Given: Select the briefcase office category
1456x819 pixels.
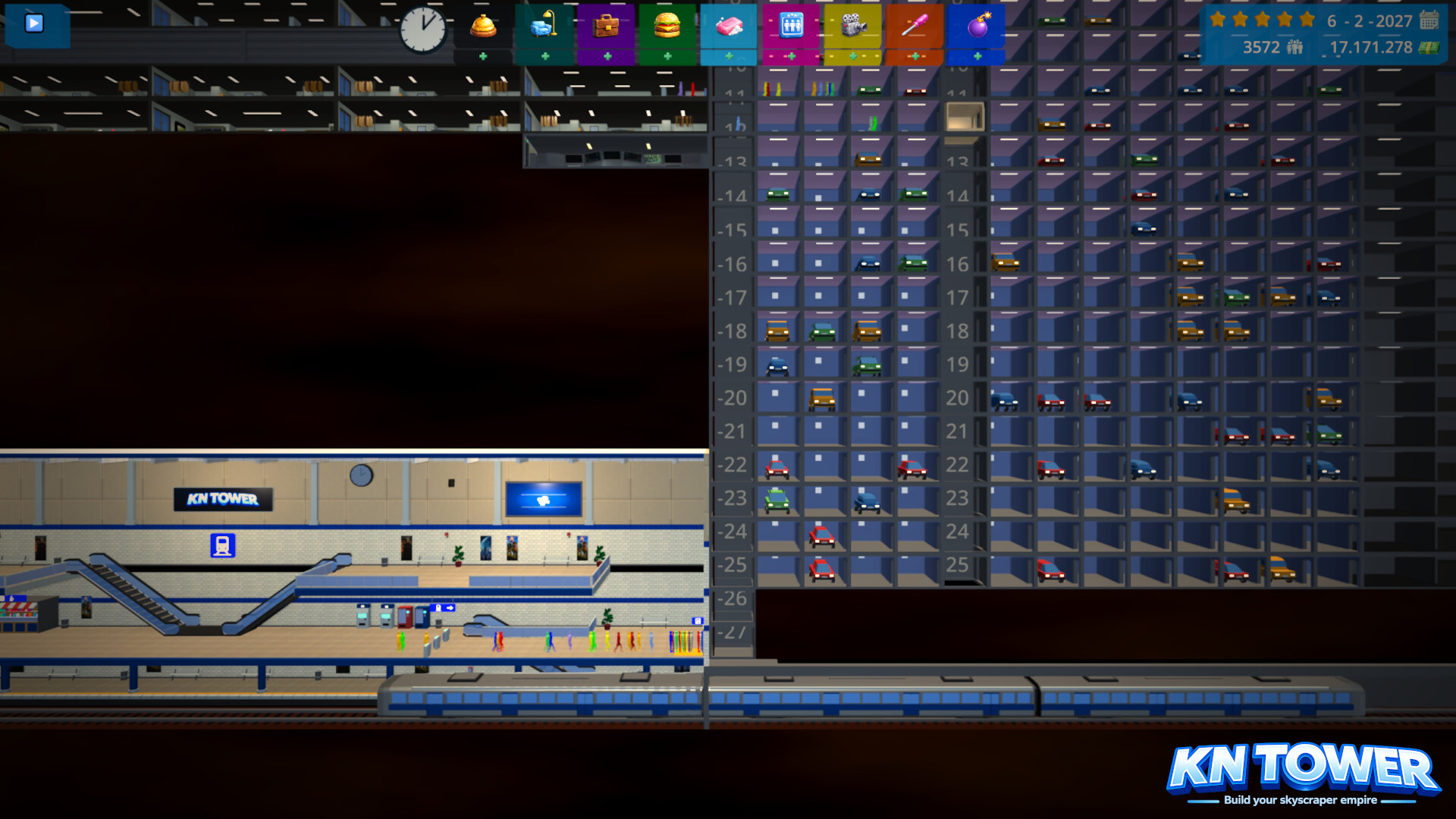Looking at the screenshot, I should [x=606, y=27].
